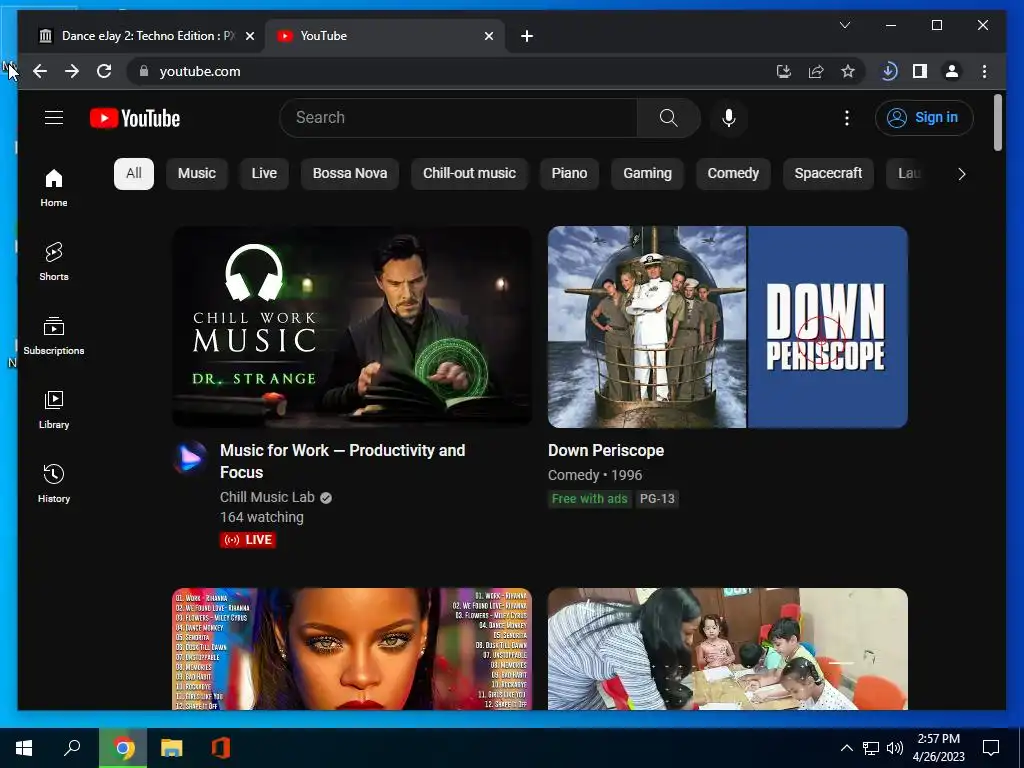
Task: Filter by Music chip
Action: click(x=197, y=174)
